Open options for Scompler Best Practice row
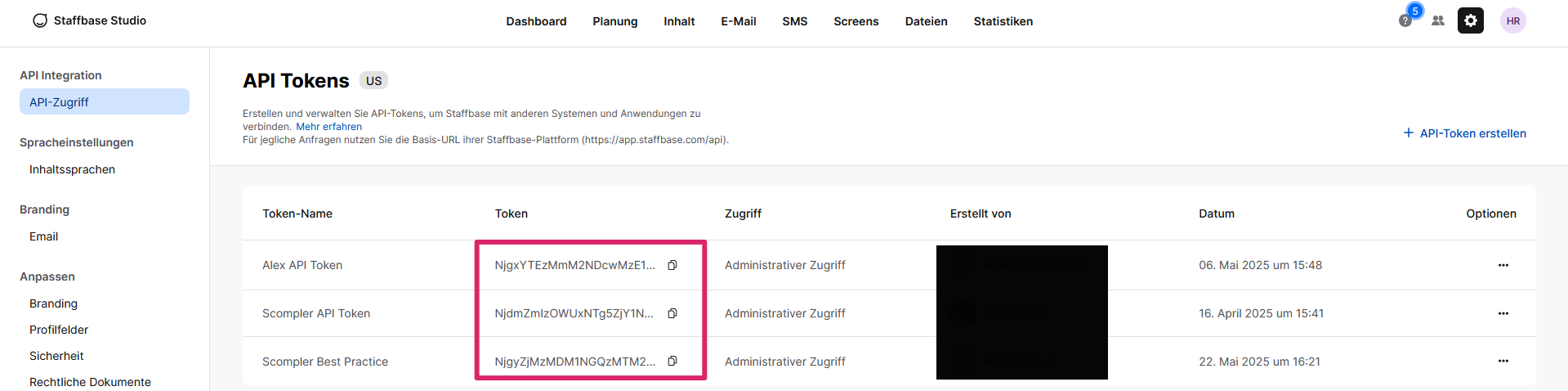Image resolution: width=1568 pixels, height=391 pixels. 1503,361
